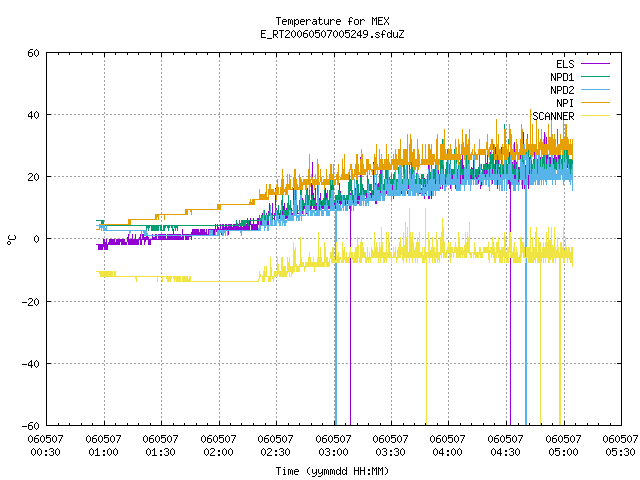The image size is (640, 480).
Task: Click the chart title 'Temperature for MEX'
Action: 332,21
